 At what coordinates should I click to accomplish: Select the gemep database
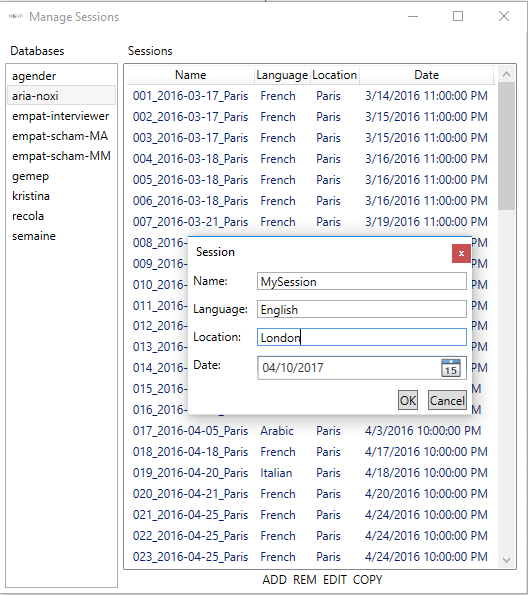[x=61, y=176]
